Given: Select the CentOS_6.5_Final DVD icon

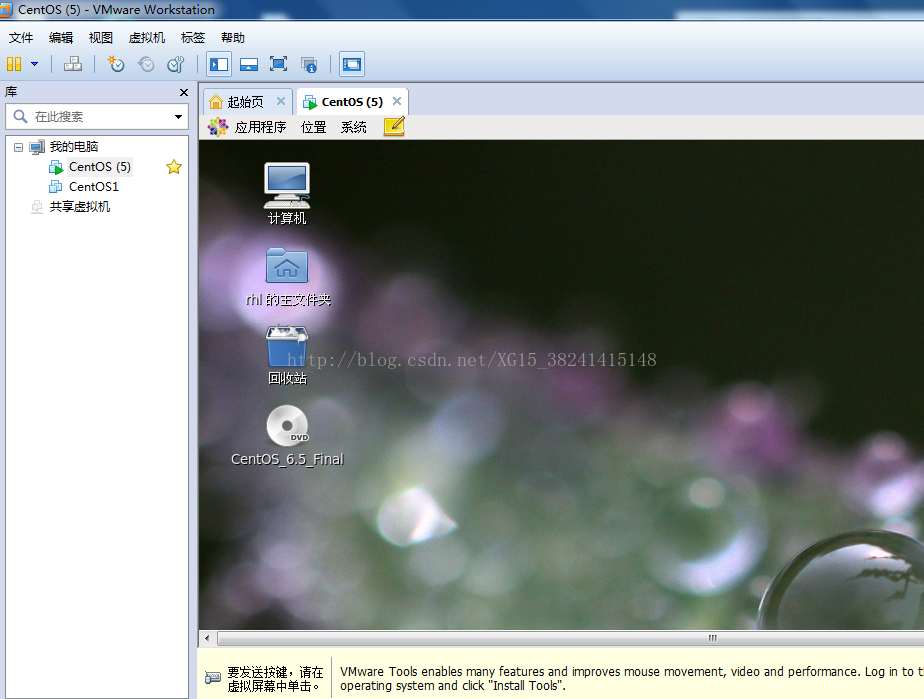Looking at the screenshot, I should (x=287, y=436).
